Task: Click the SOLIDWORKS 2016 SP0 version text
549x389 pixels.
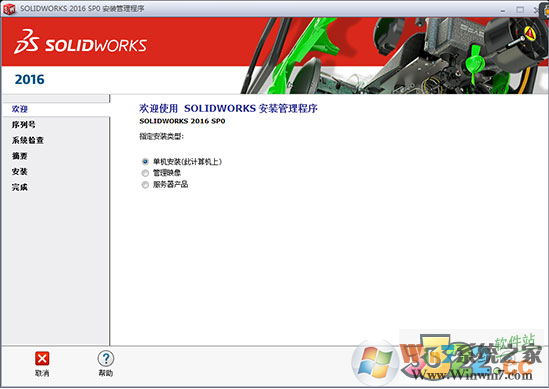Action: click(182, 121)
